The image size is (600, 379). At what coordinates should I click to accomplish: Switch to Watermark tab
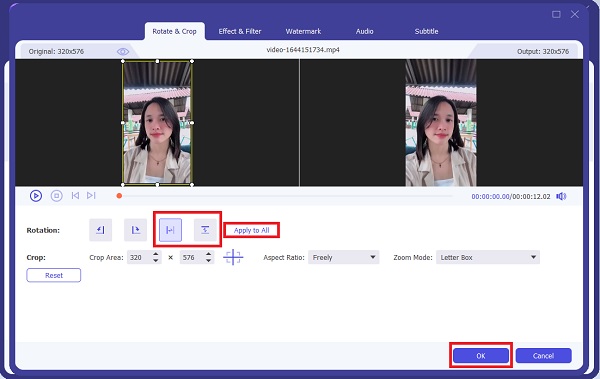[303, 31]
